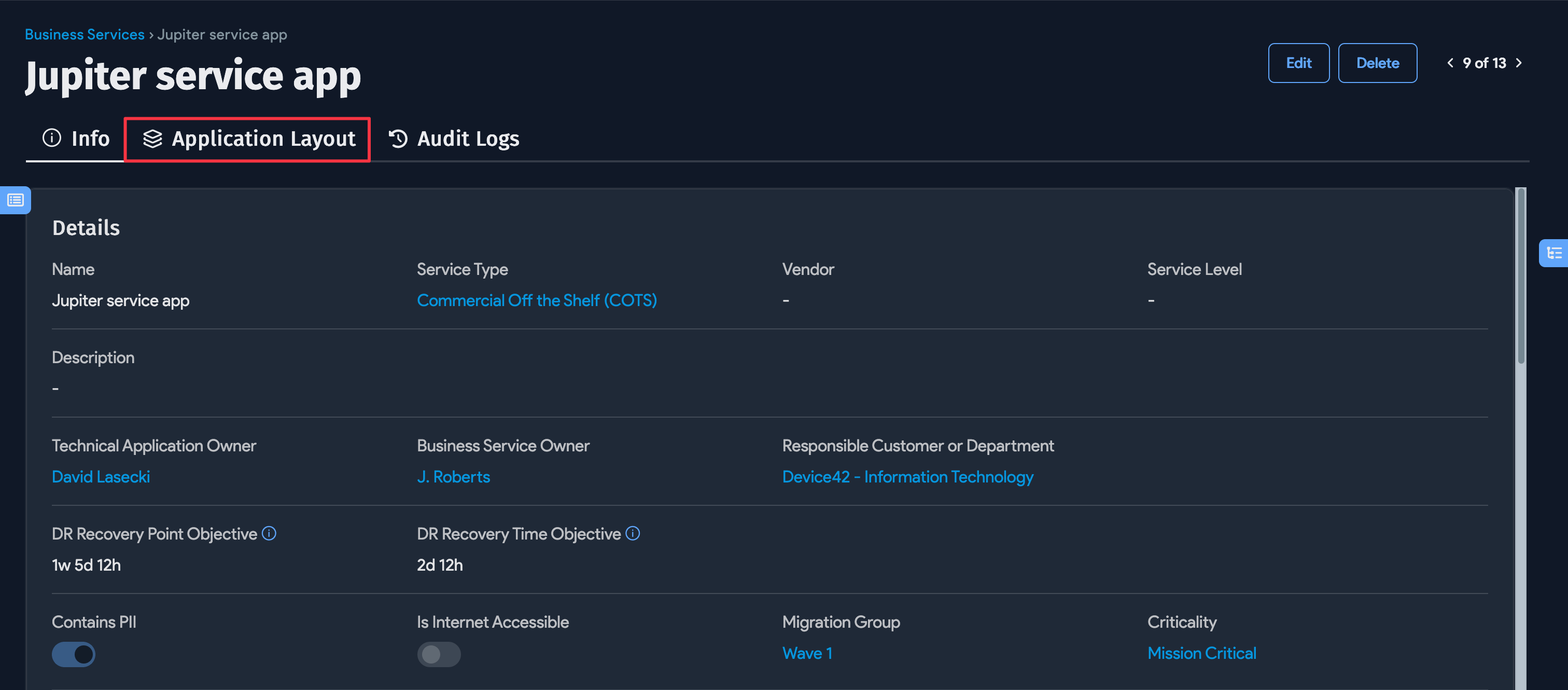Click the Edit button
Screen dimensions: 1568x690
pyautogui.click(x=1299, y=63)
